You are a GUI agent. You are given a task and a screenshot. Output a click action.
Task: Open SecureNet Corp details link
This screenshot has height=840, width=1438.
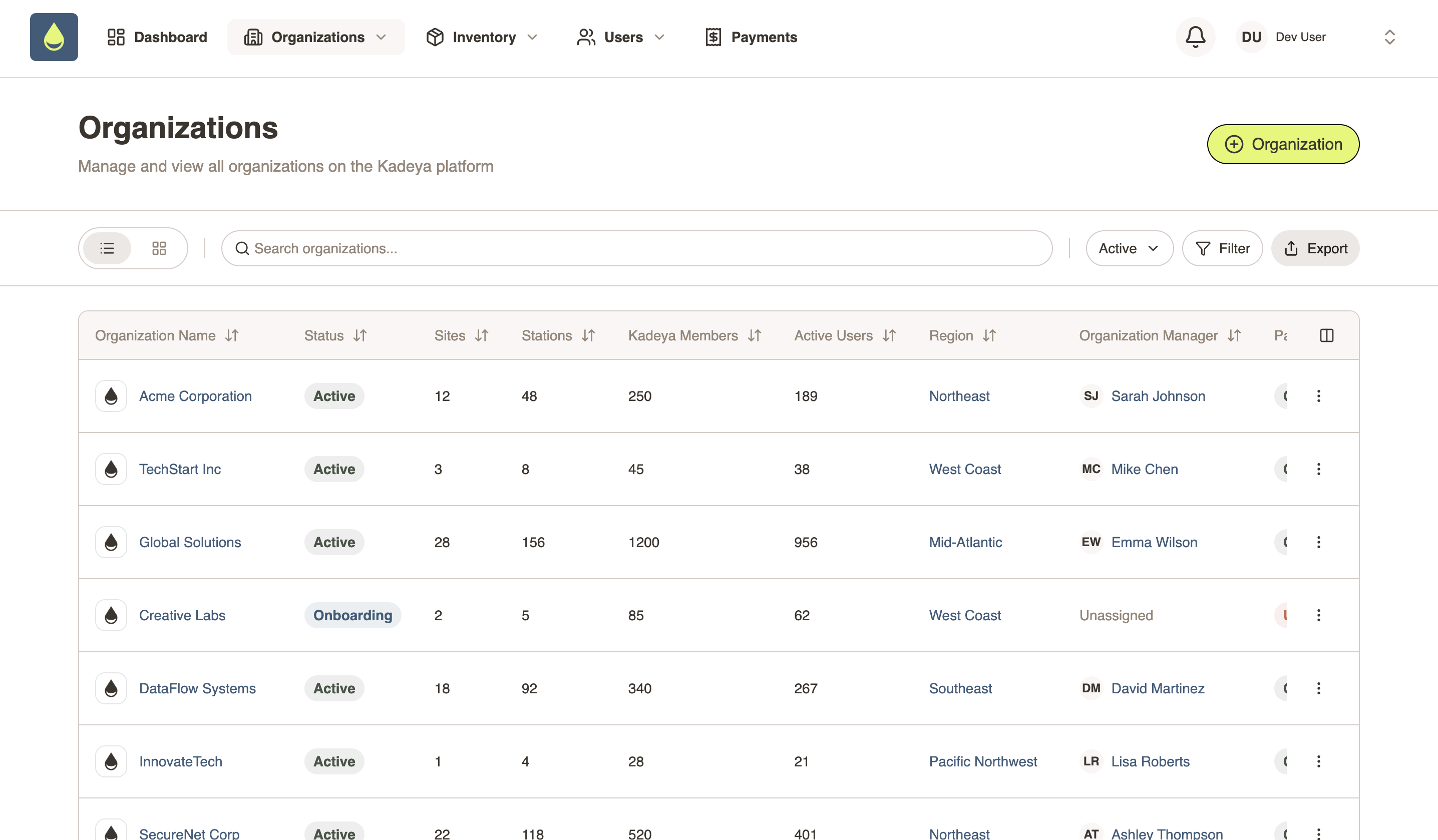[189, 832]
